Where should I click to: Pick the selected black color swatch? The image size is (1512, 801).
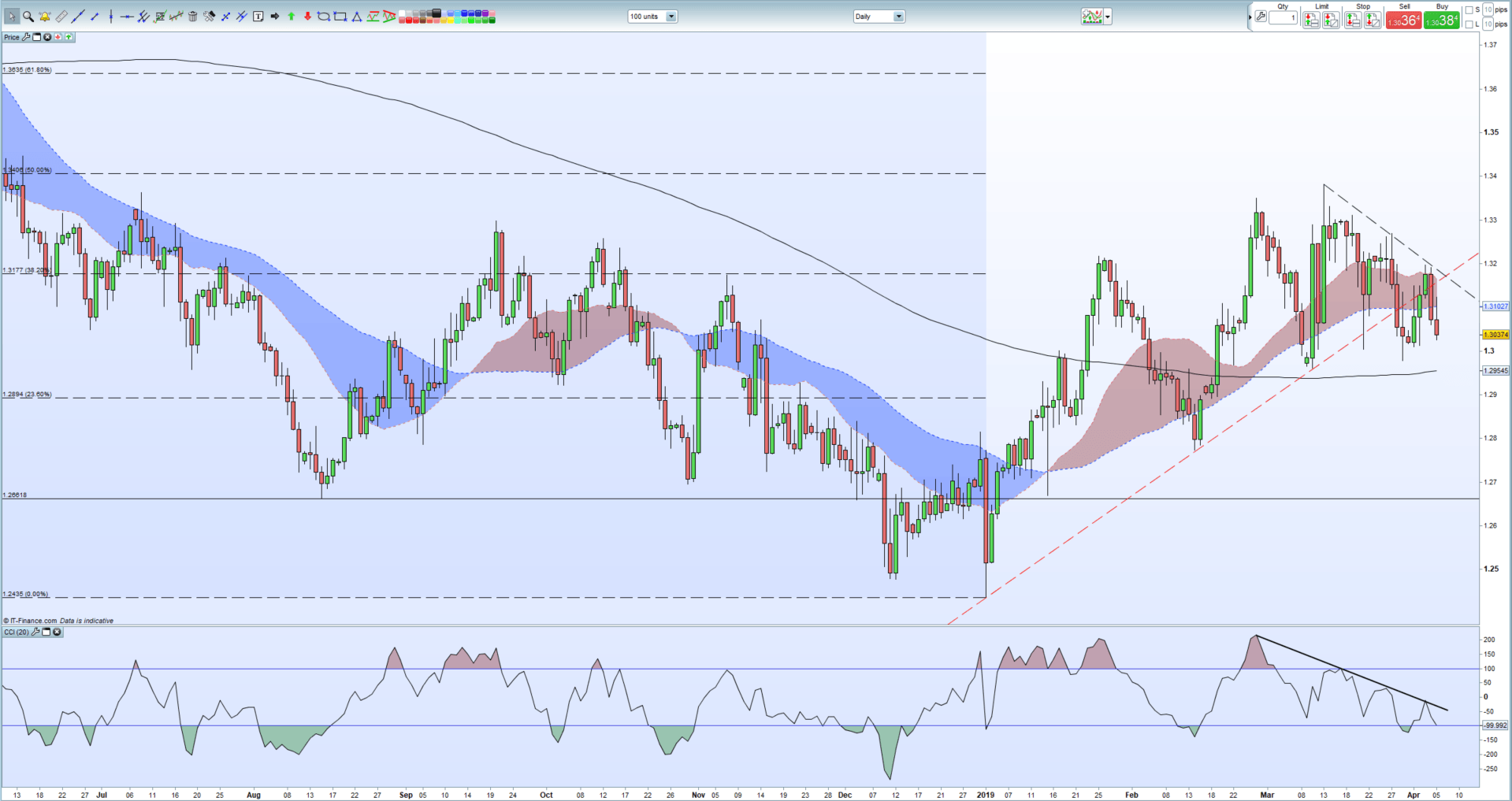pos(436,13)
